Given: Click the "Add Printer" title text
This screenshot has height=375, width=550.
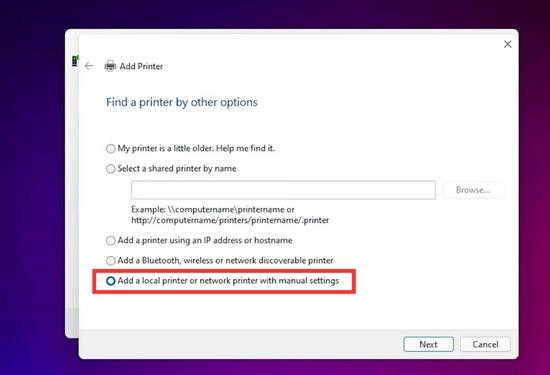Looking at the screenshot, I should coord(141,66).
